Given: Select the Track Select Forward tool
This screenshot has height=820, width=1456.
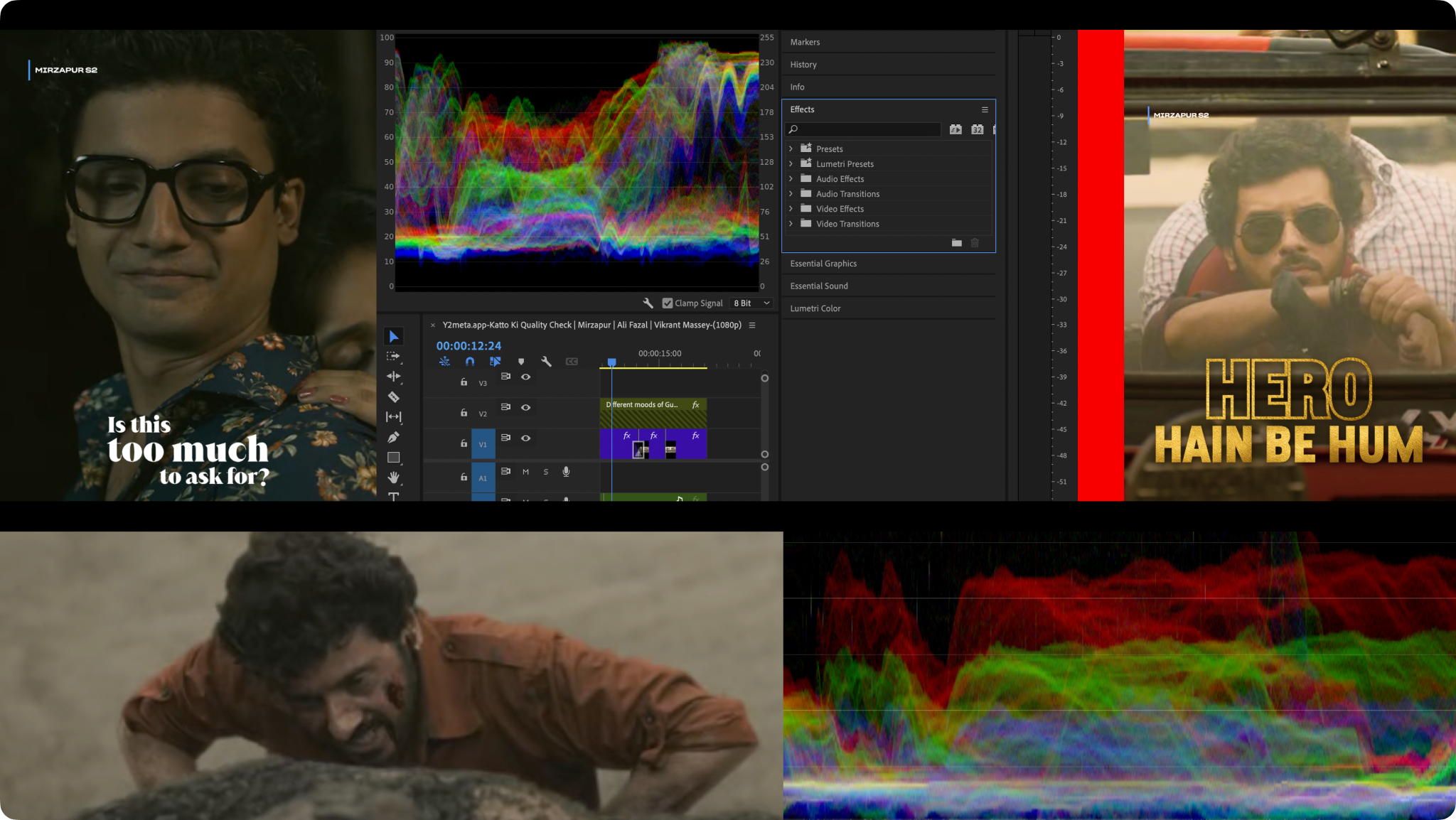Looking at the screenshot, I should coord(393,357).
